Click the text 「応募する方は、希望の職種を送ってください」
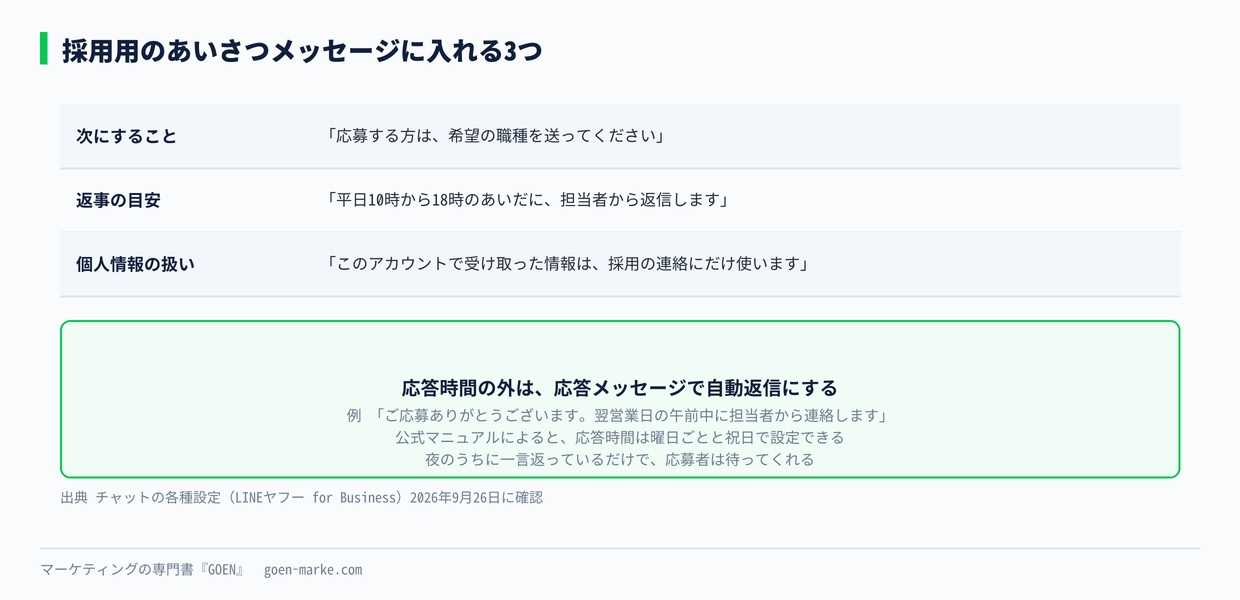 pos(494,136)
